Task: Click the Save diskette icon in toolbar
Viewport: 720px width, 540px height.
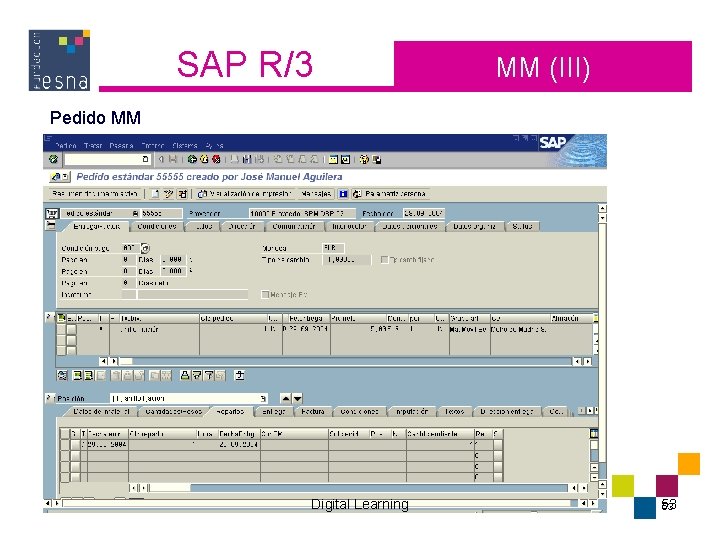Action: tap(173, 159)
